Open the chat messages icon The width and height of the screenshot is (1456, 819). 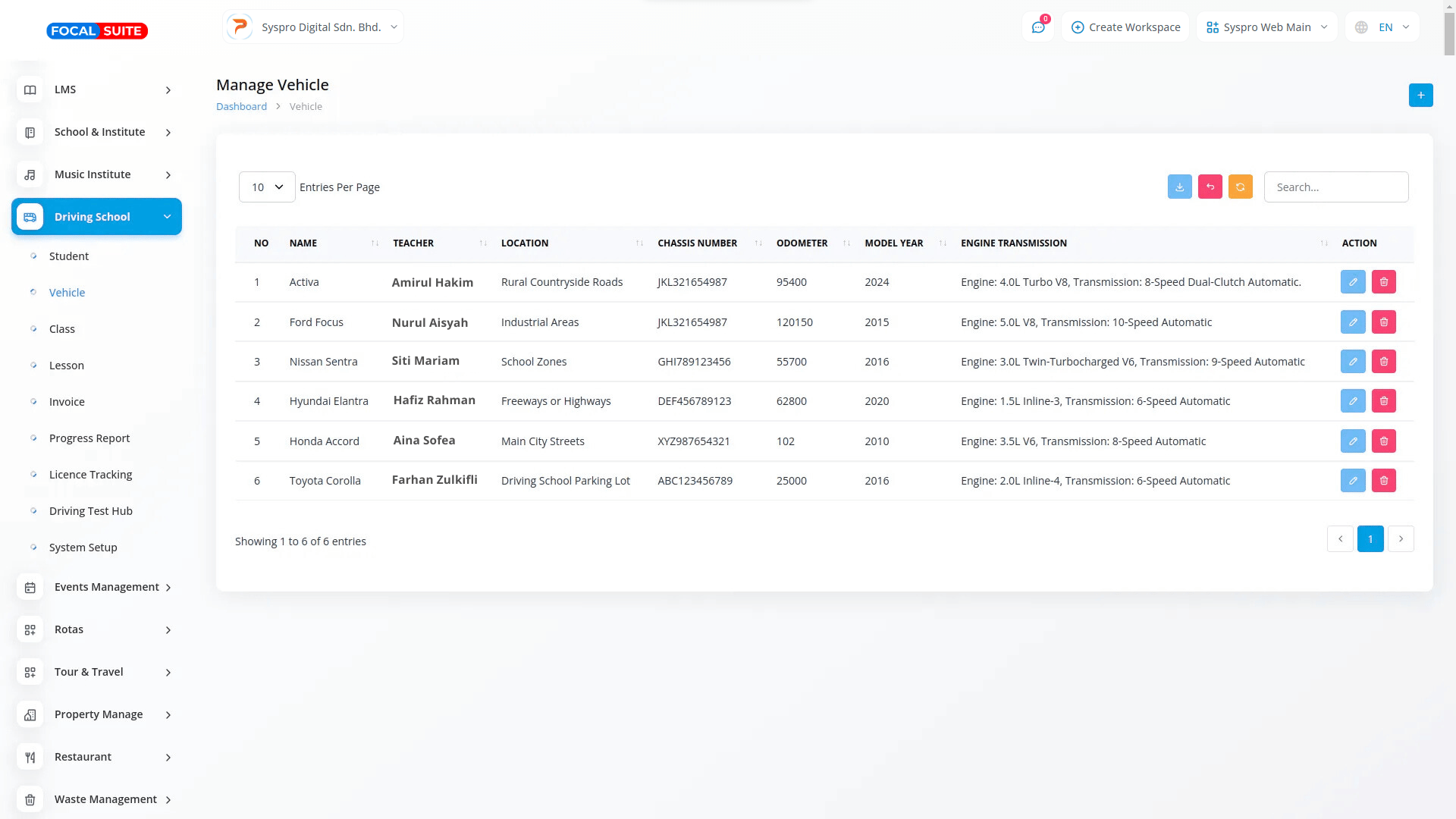[x=1037, y=27]
